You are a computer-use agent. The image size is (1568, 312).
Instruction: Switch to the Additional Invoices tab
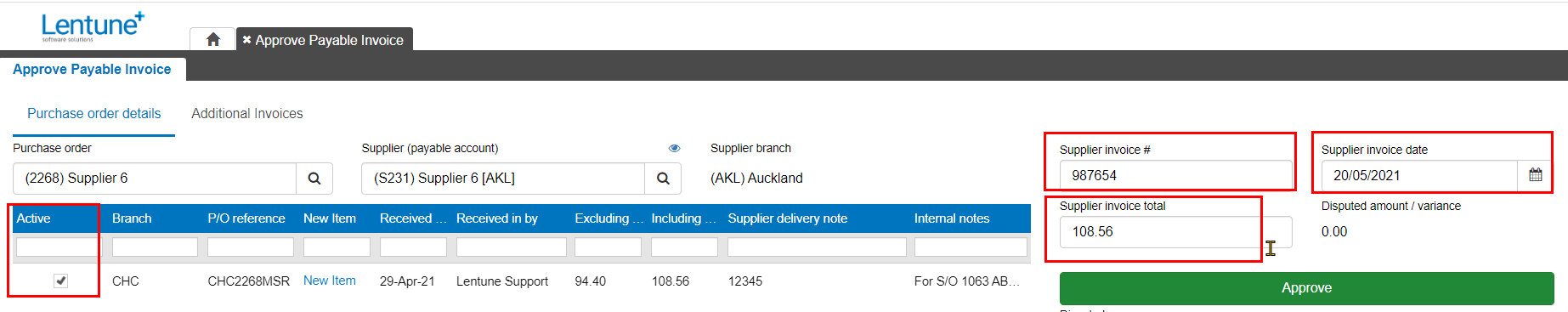[x=247, y=113]
